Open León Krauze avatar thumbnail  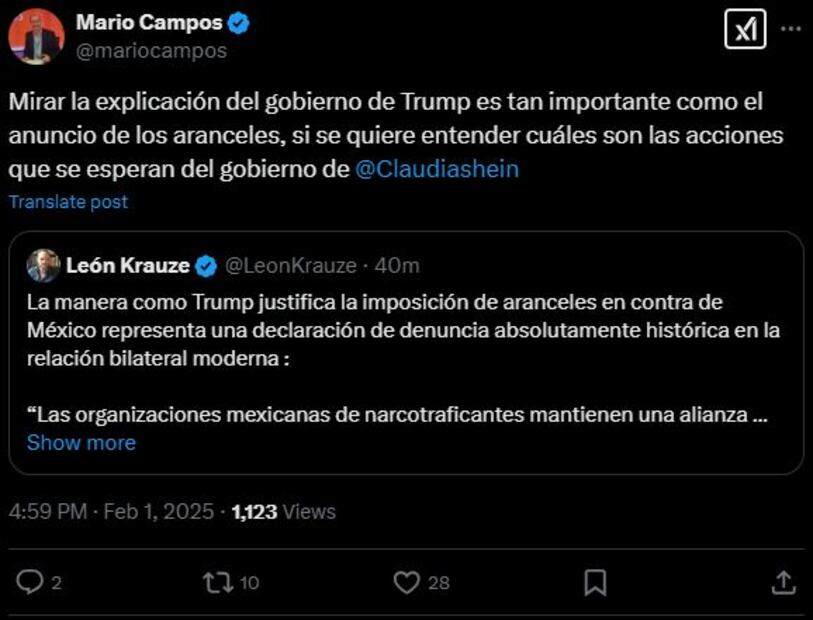point(43,266)
